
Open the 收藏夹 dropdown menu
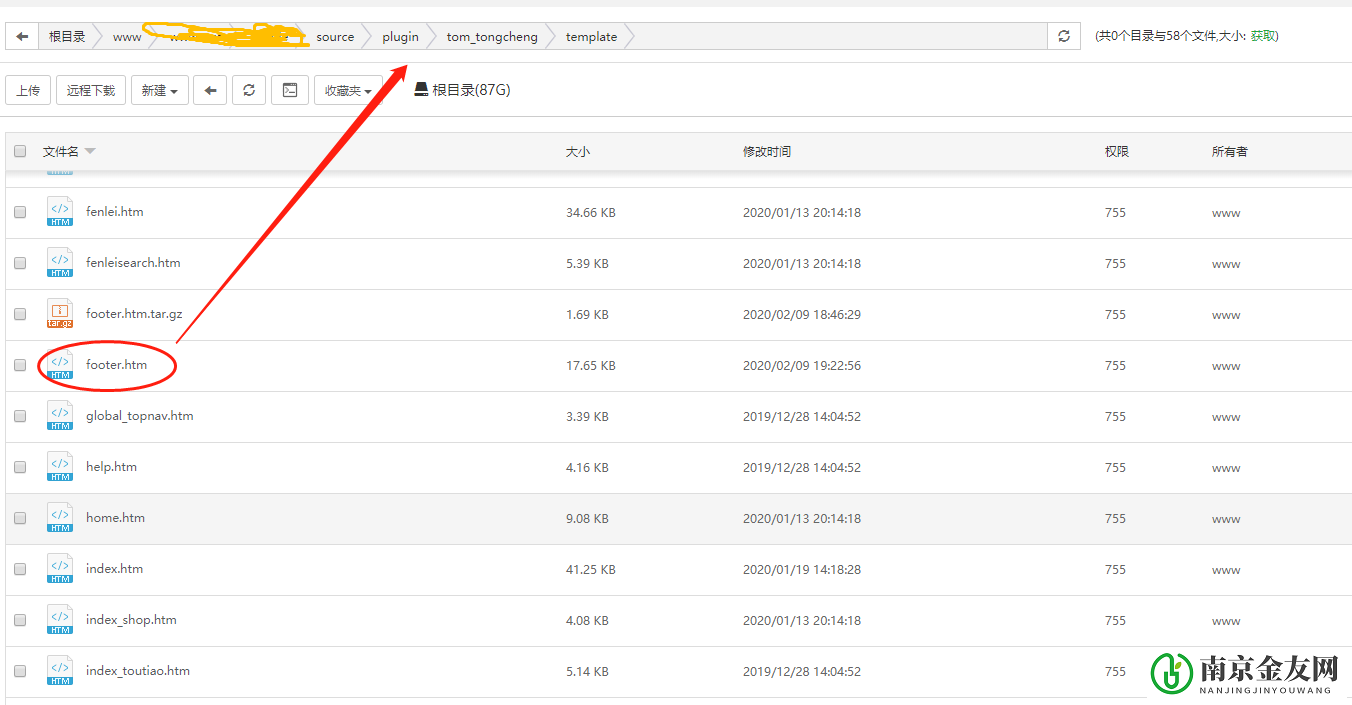[348, 90]
